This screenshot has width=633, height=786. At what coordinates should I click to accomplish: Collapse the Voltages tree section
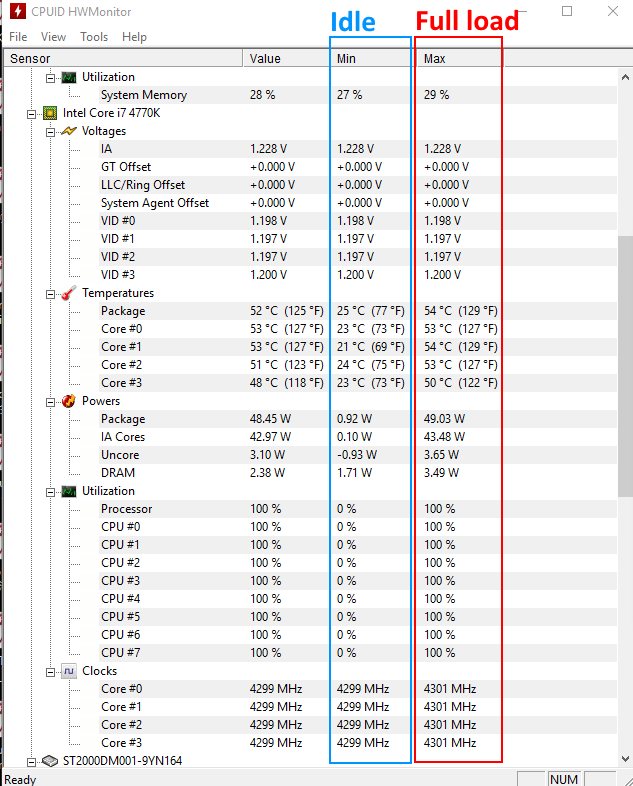point(50,132)
